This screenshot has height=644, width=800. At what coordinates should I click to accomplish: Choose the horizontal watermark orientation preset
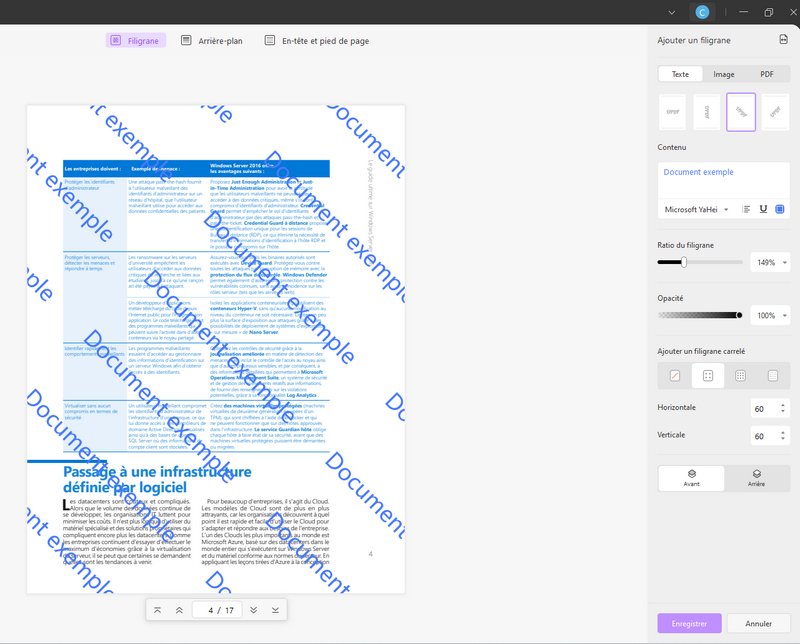tap(672, 112)
